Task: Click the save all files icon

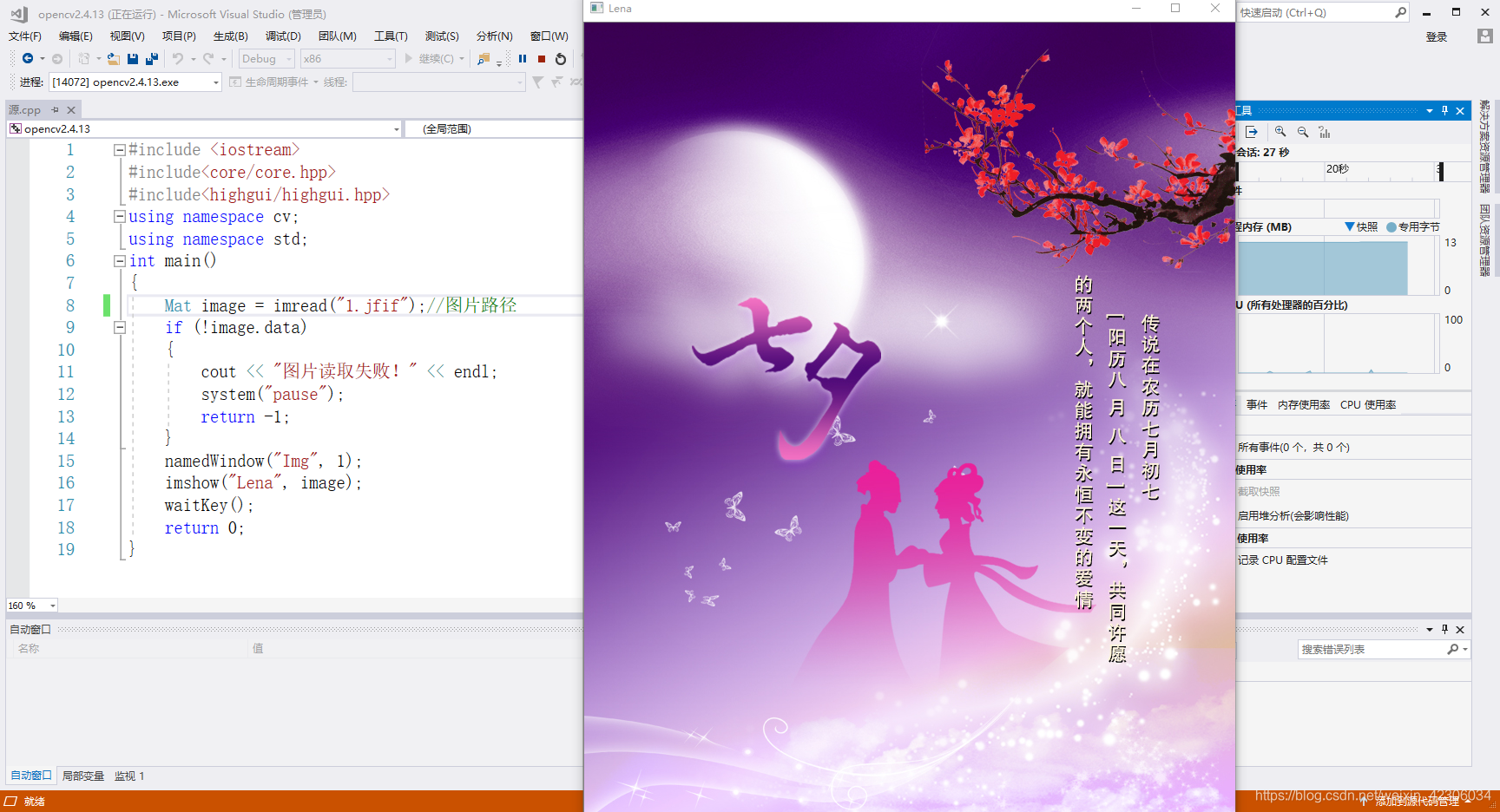Action: 152,58
